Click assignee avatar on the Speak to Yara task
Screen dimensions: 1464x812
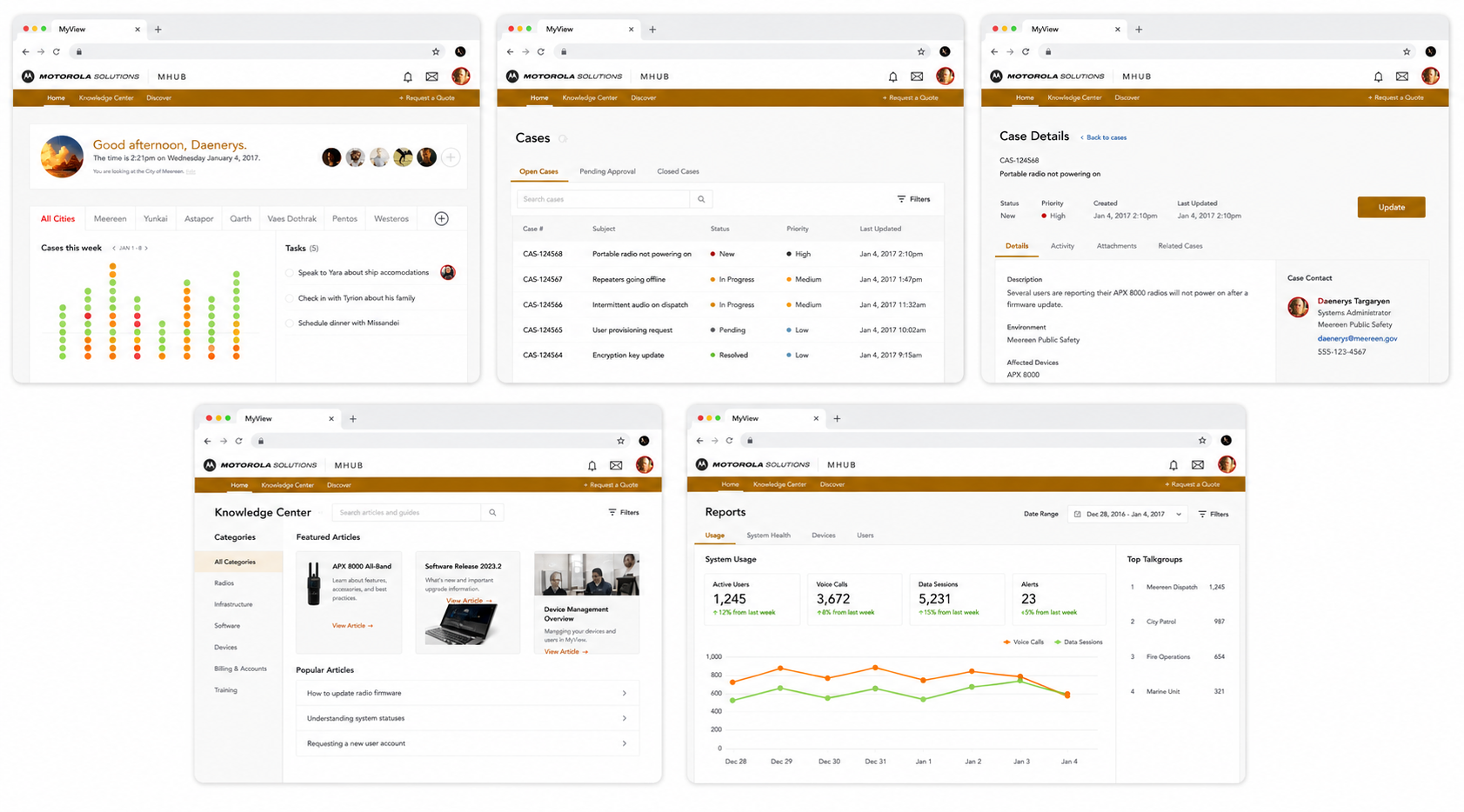coord(448,273)
